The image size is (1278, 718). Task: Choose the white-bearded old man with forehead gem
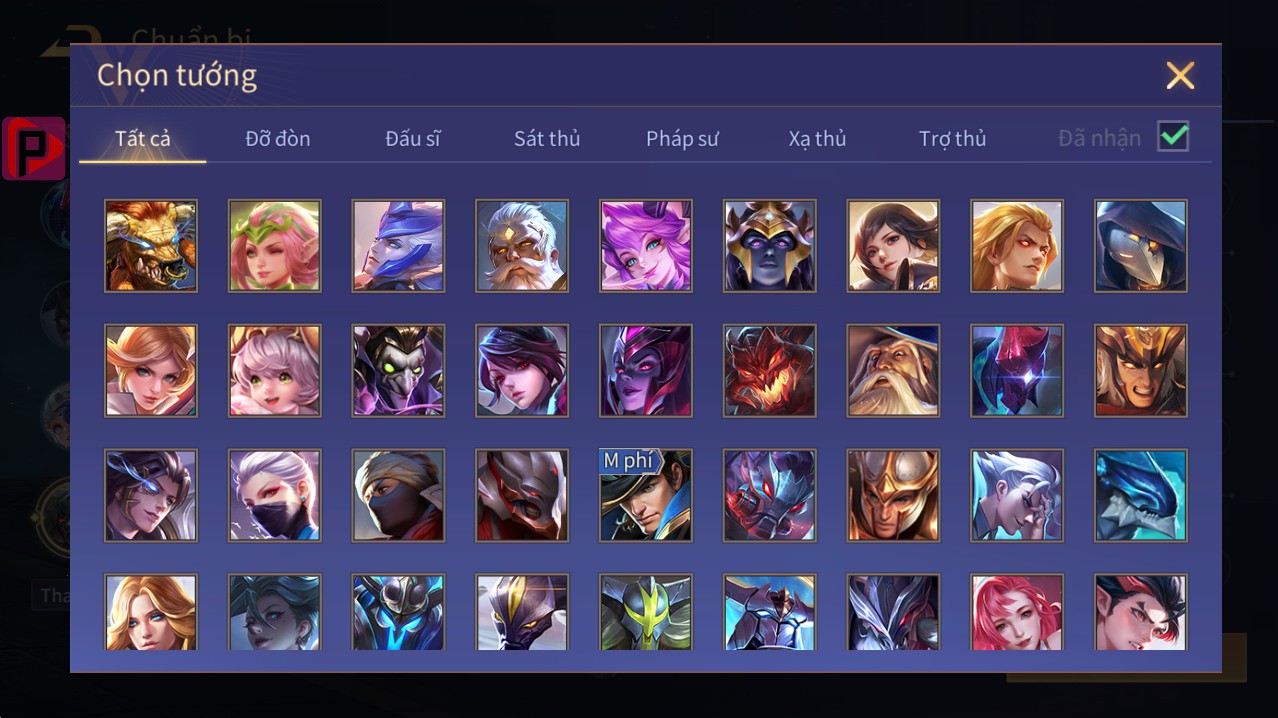click(522, 246)
